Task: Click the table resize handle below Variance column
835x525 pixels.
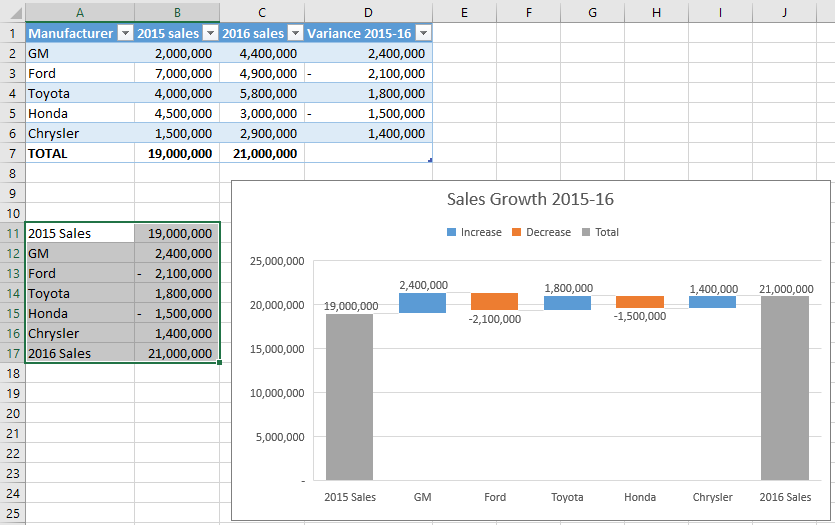Action: click(430, 160)
